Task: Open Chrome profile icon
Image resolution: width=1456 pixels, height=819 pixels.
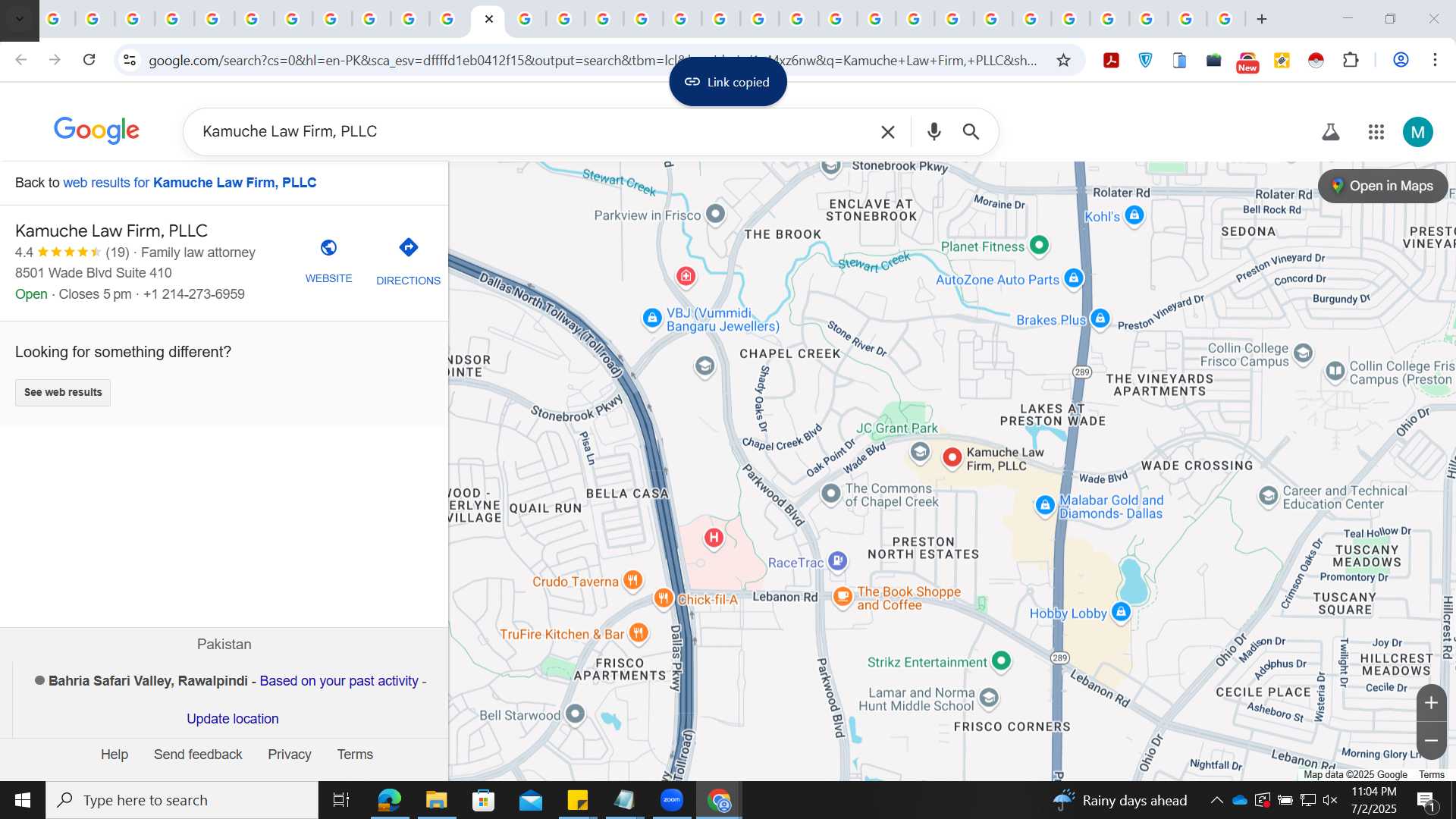Action: (1401, 60)
